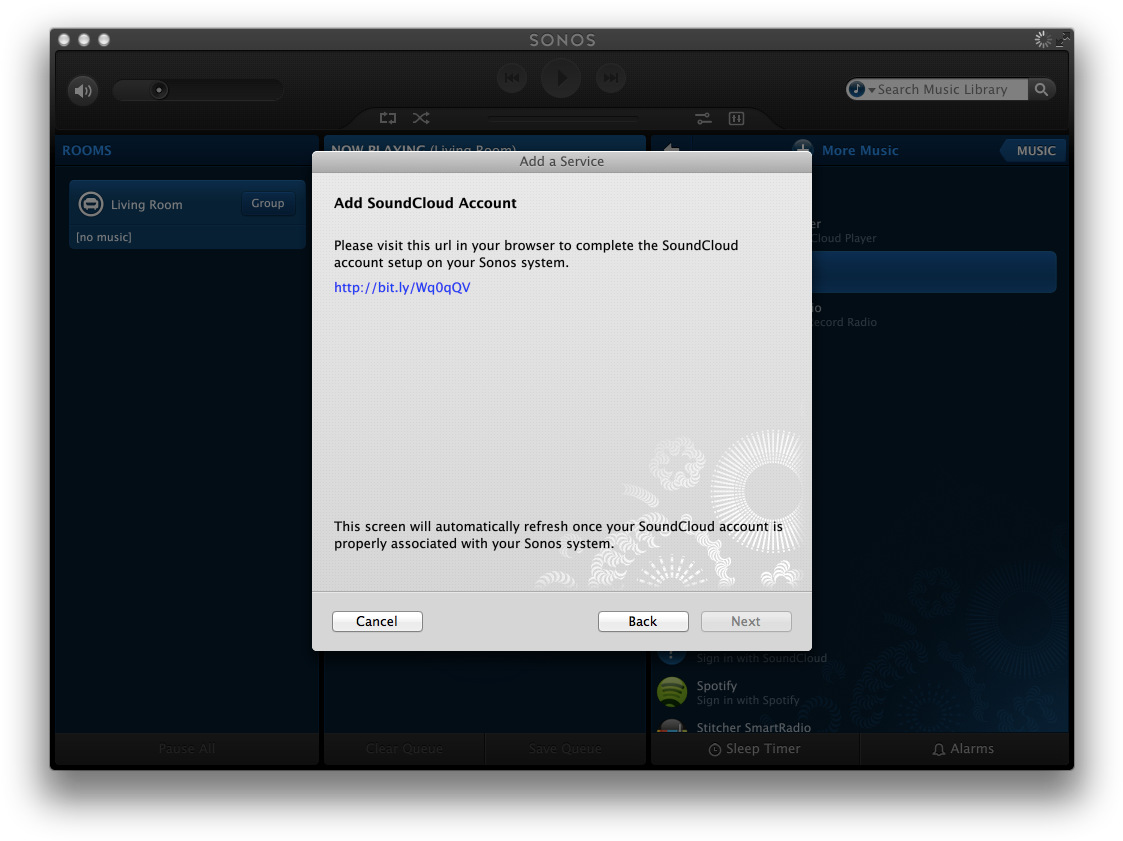Viewport: 1123px width, 841px height.
Task: Click Sign in with Spotify text
Action: click(x=748, y=700)
